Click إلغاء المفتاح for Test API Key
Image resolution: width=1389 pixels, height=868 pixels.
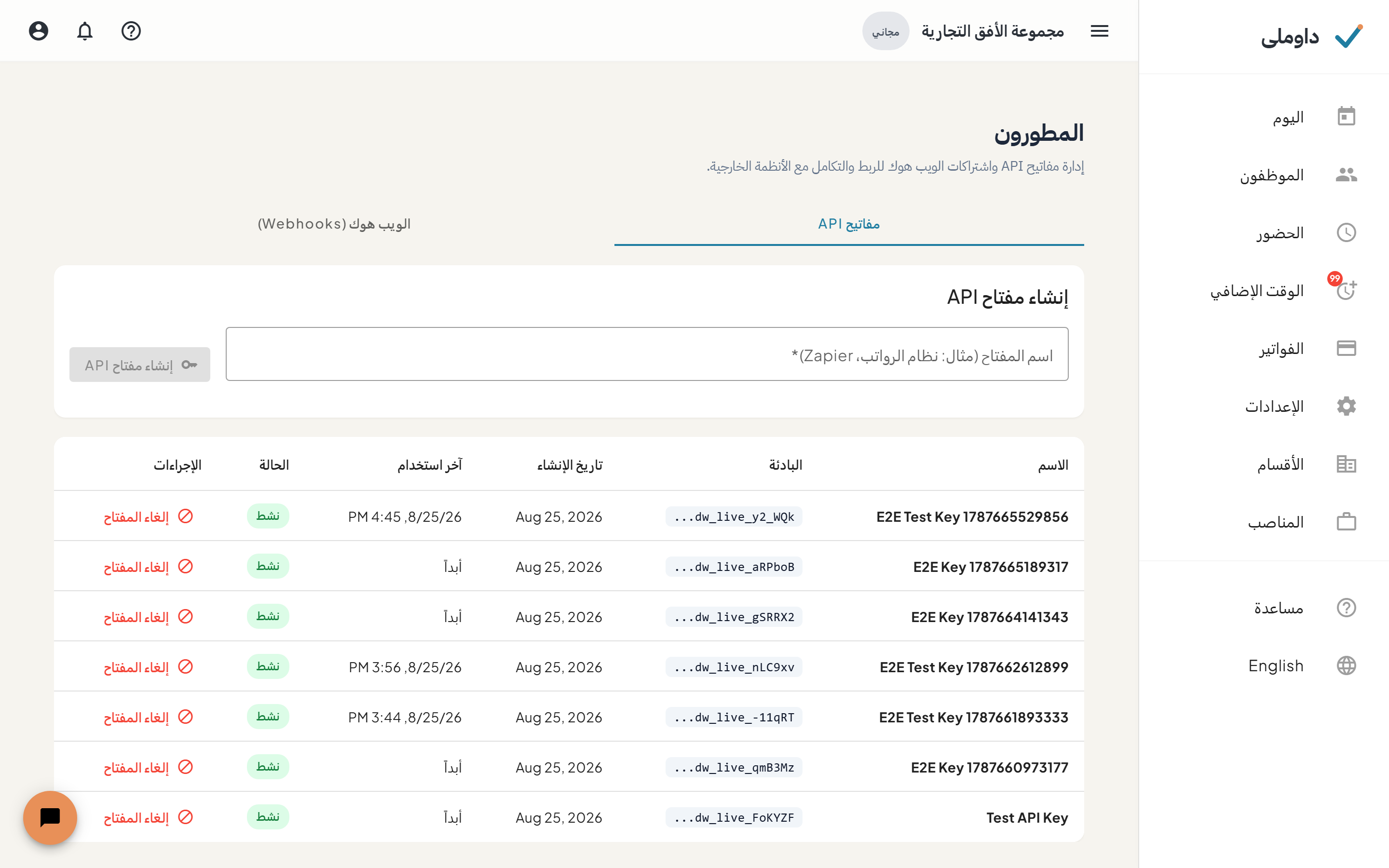(136, 817)
